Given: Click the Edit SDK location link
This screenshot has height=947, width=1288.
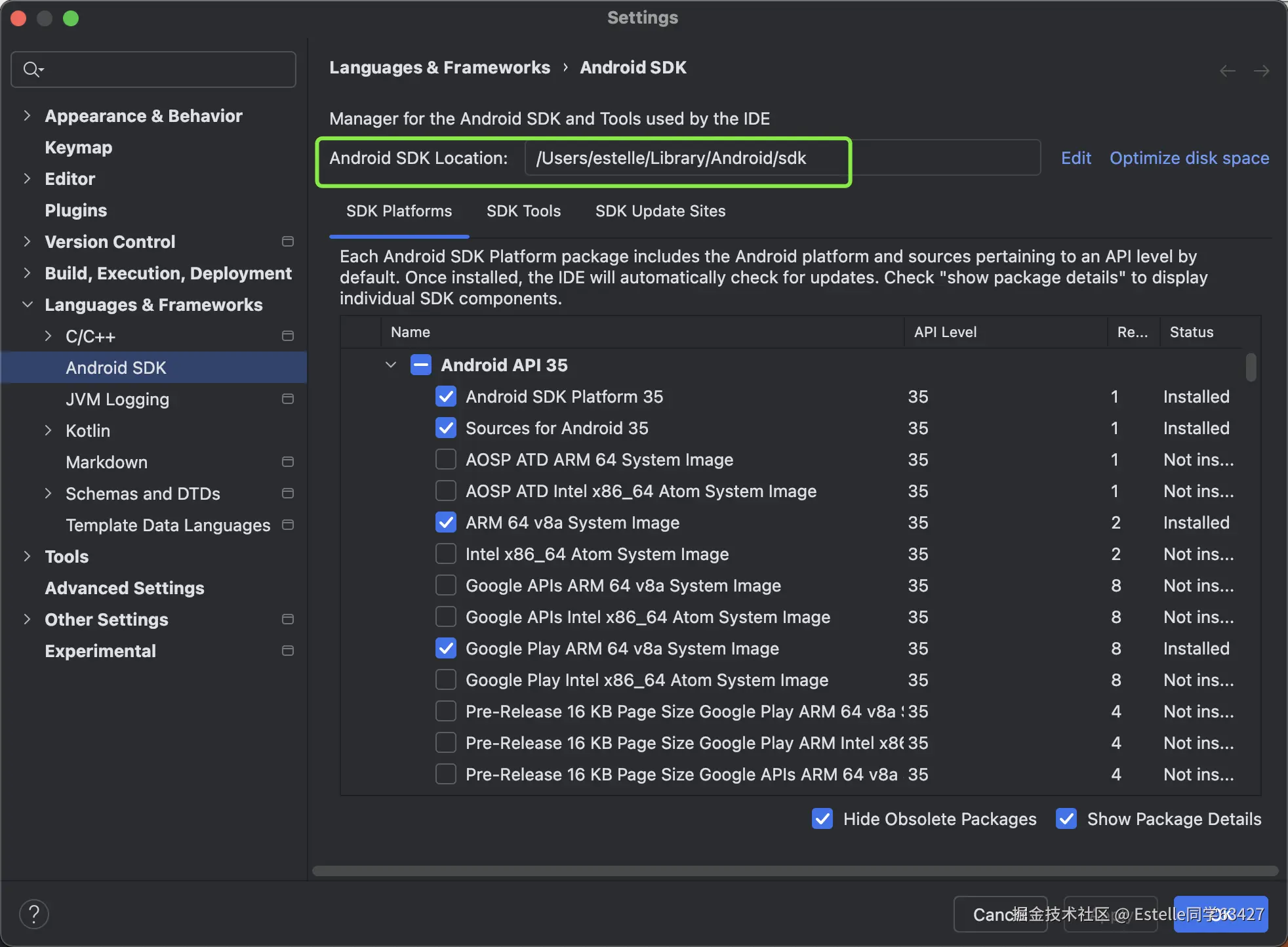Looking at the screenshot, I should (1076, 158).
